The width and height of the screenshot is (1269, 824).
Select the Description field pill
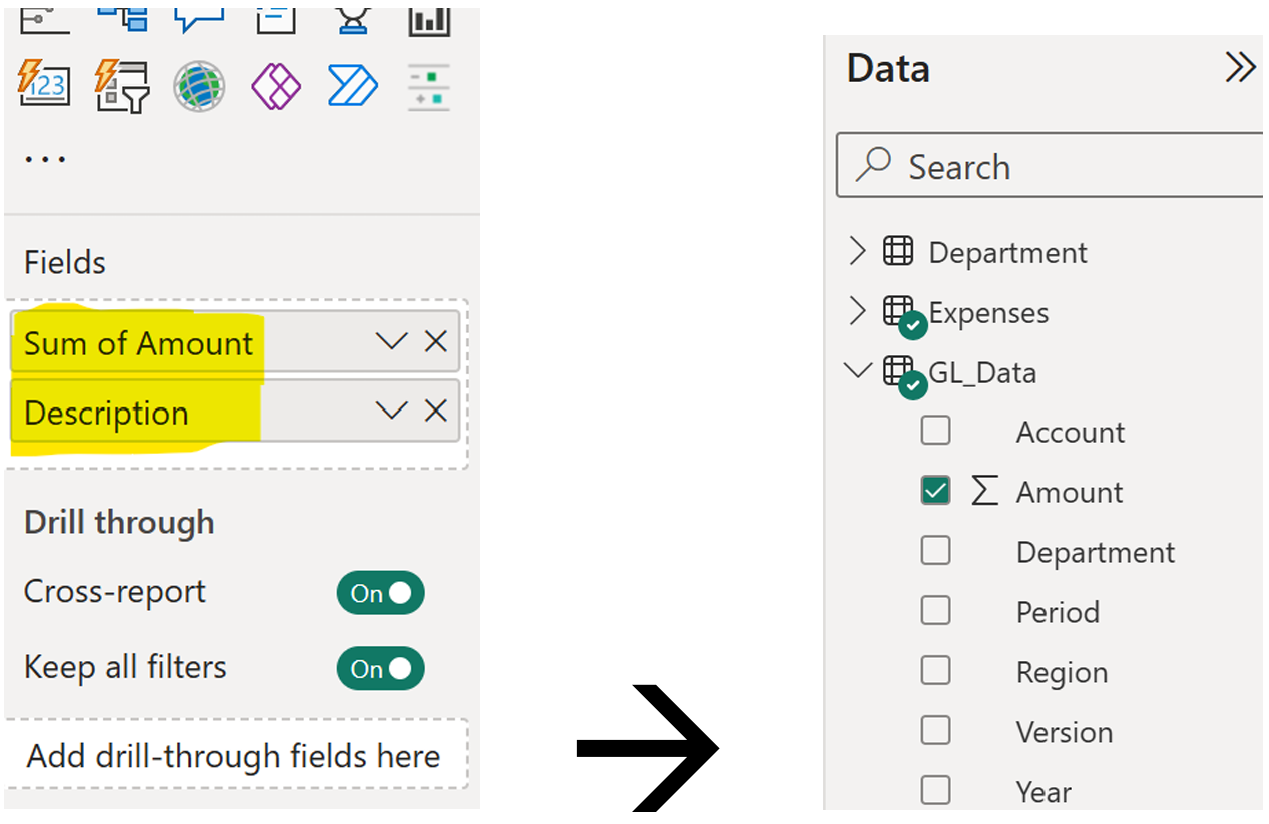pyautogui.click(x=235, y=411)
